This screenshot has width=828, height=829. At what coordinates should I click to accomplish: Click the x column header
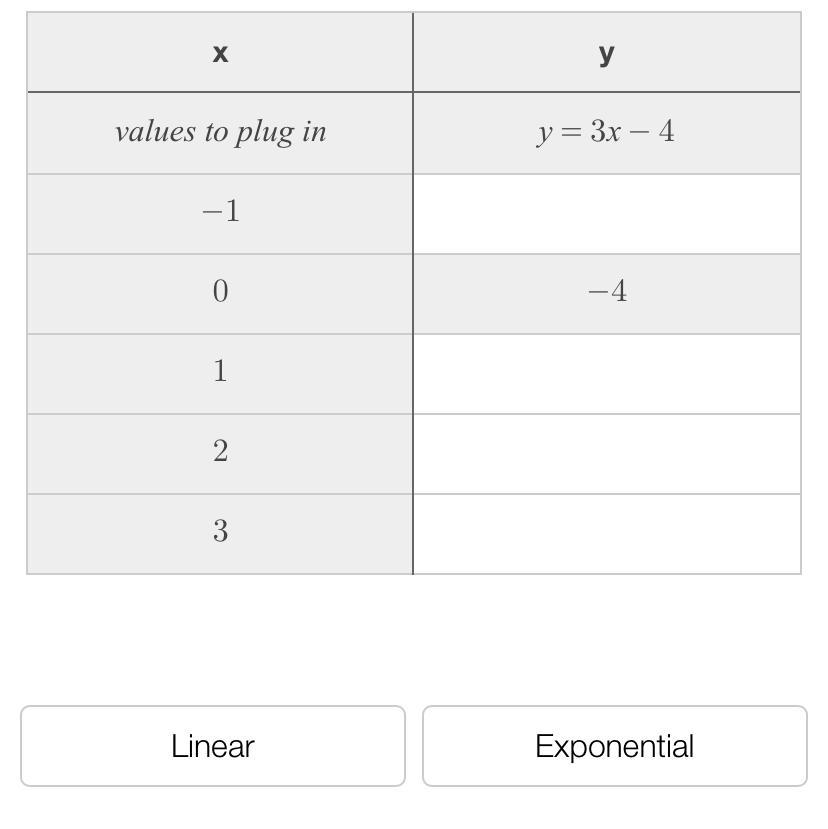(x=220, y=53)
